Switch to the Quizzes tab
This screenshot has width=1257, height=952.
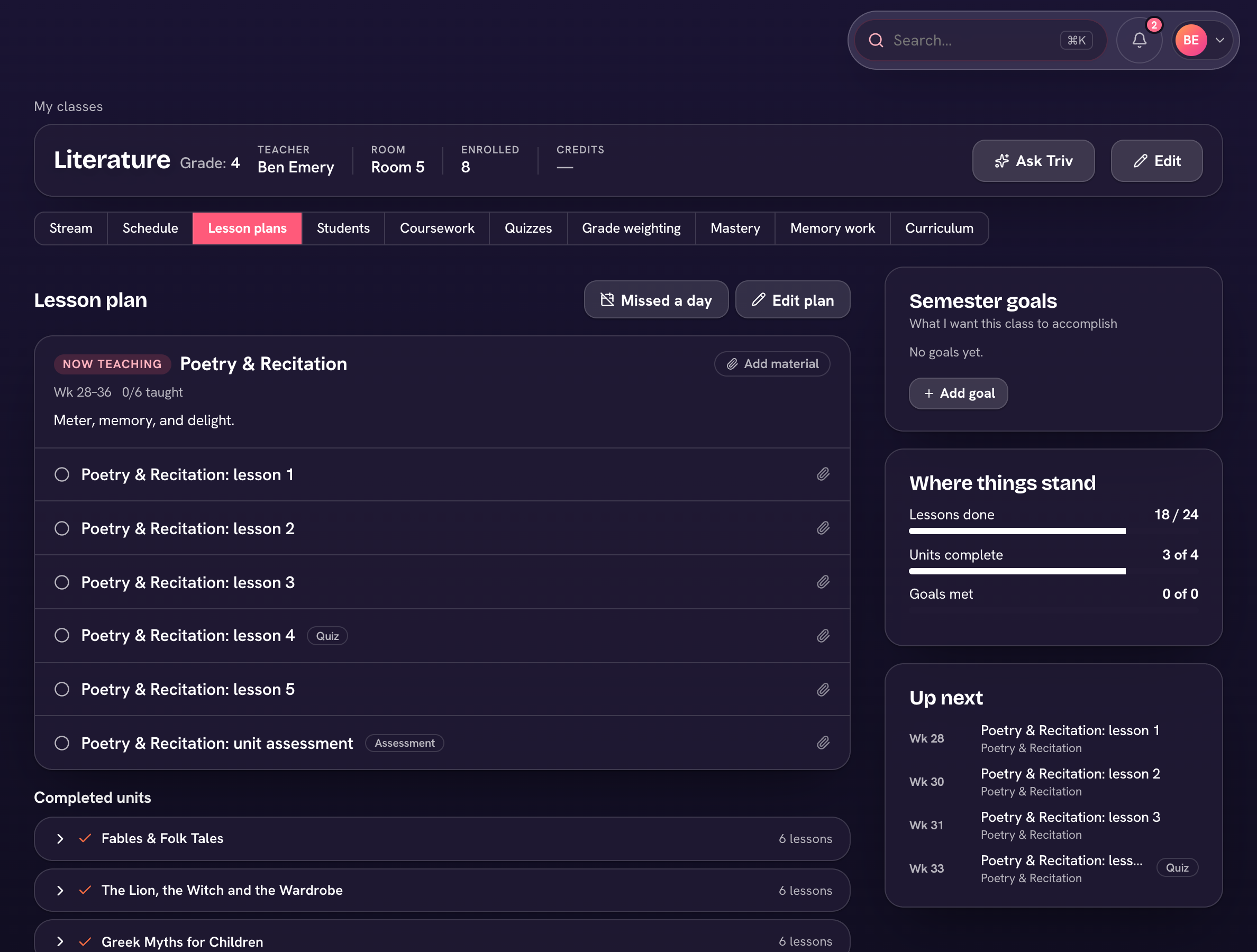click(528, 228)
